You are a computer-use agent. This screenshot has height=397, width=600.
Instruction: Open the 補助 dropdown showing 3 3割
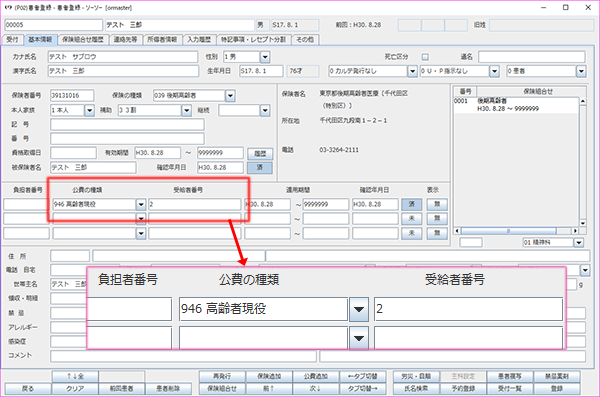tap(186, 110)
